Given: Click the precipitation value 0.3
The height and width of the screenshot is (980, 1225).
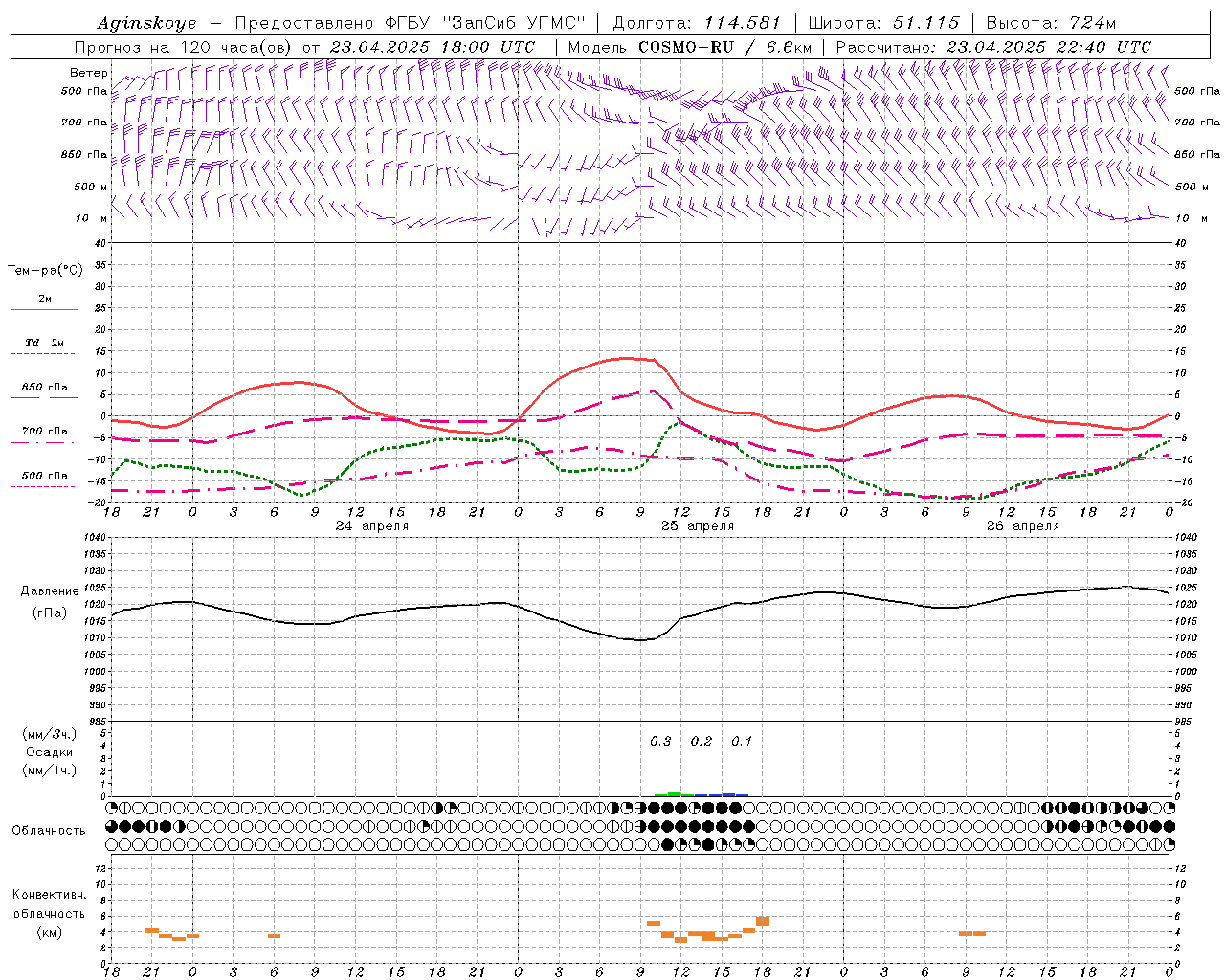Looking at the screenshot, I should pyautogui.click(x=660, y=741).
